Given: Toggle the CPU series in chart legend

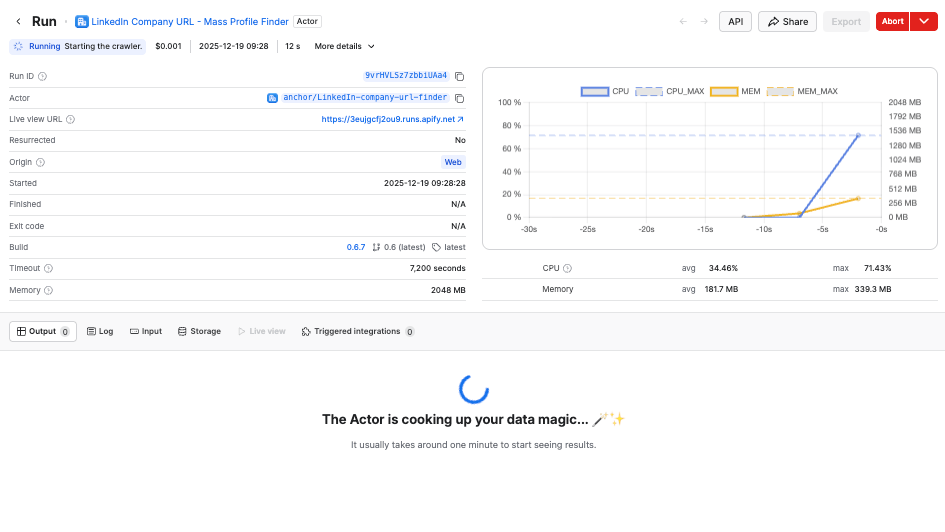Looking at the screenshot, I should click(605, 91).
